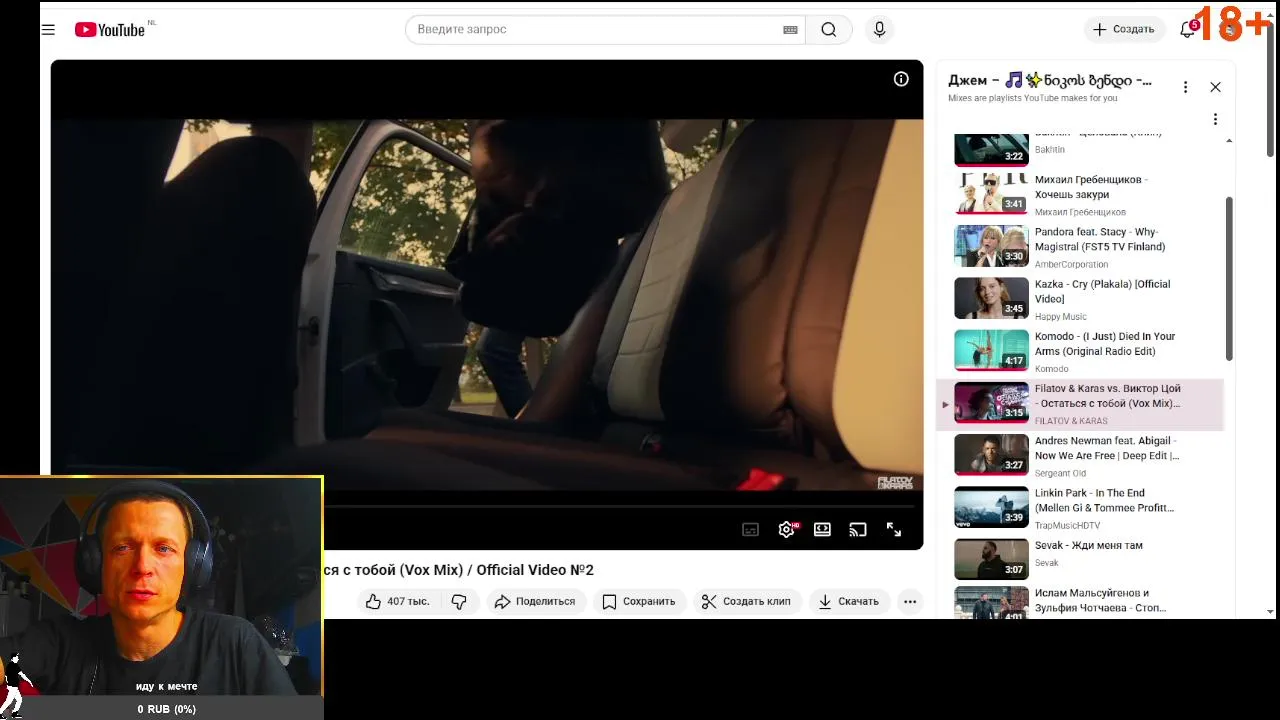The width and height of the screenshot is (1280, 720).
Task: Open Ислам Мальсуйгенов и Зульфия Чотчаева video
Action: pos(1080,603)
